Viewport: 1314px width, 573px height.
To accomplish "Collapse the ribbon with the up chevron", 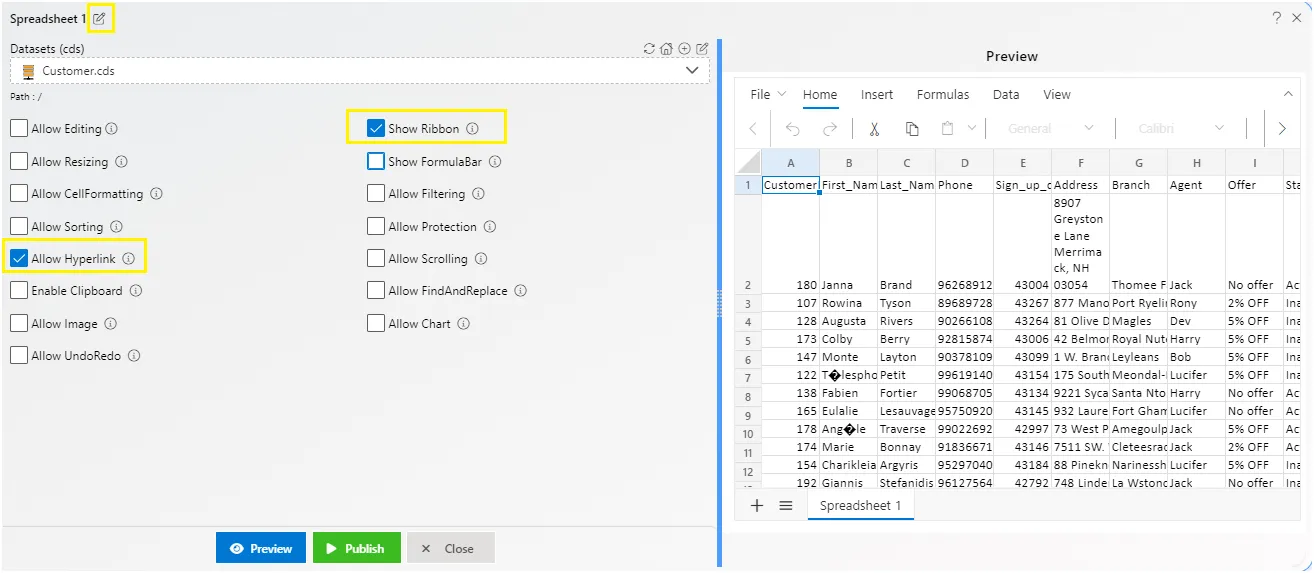I will coord(1288,94).
